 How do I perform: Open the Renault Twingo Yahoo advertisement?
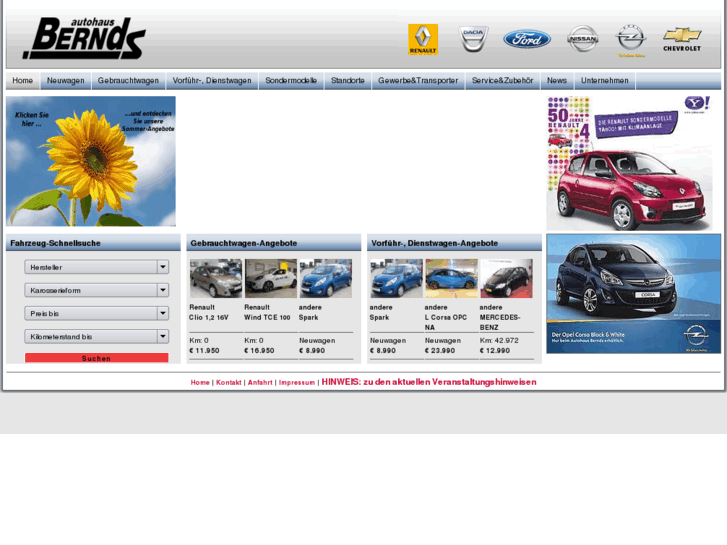tap(630, 163)
